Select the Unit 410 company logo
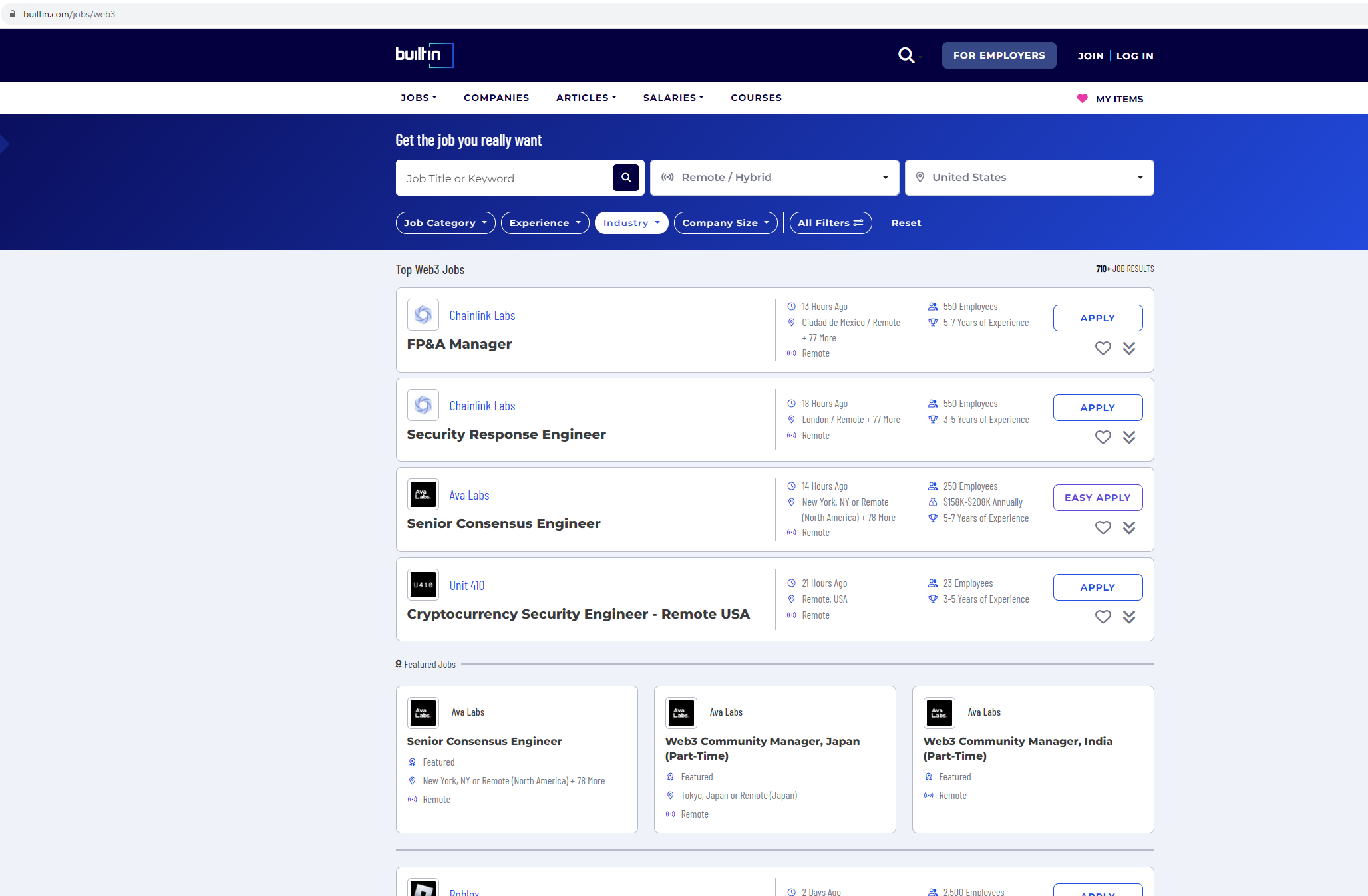The height and width of the screenshot is (896, 1368). pyautogui.click(x=423, y=584)
